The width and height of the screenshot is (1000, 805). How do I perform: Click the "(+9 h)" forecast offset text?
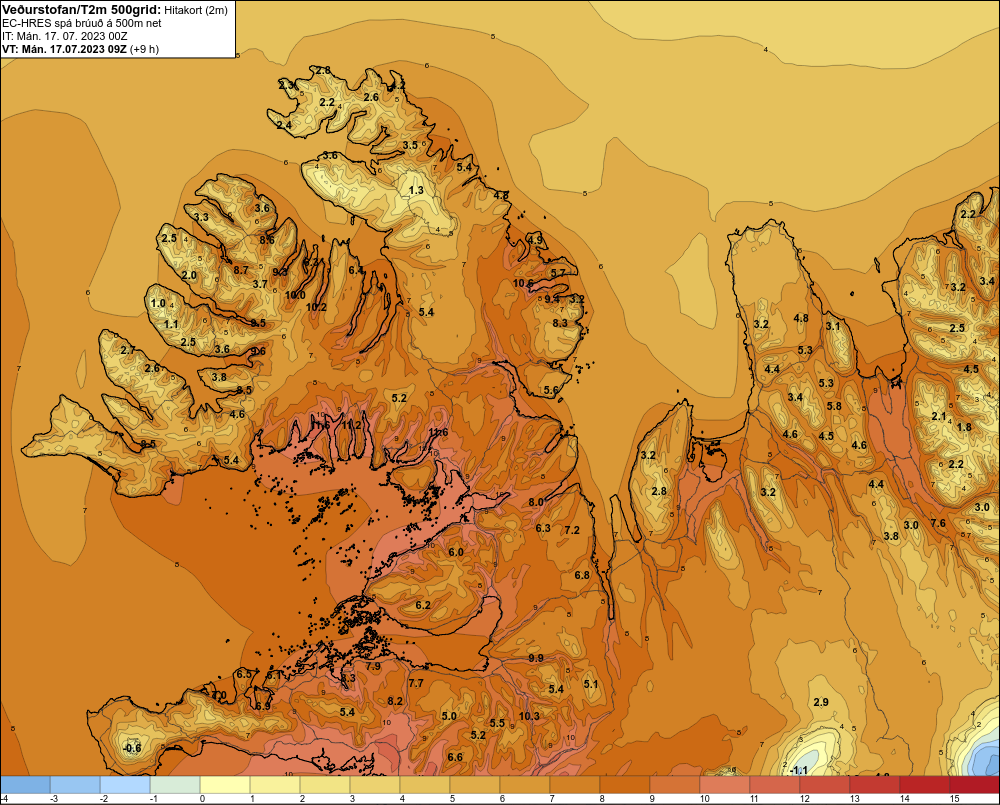[145, 49]
